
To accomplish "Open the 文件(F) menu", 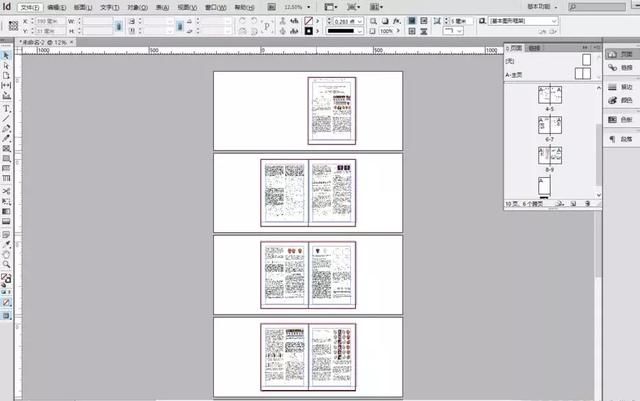I will 30,7.
